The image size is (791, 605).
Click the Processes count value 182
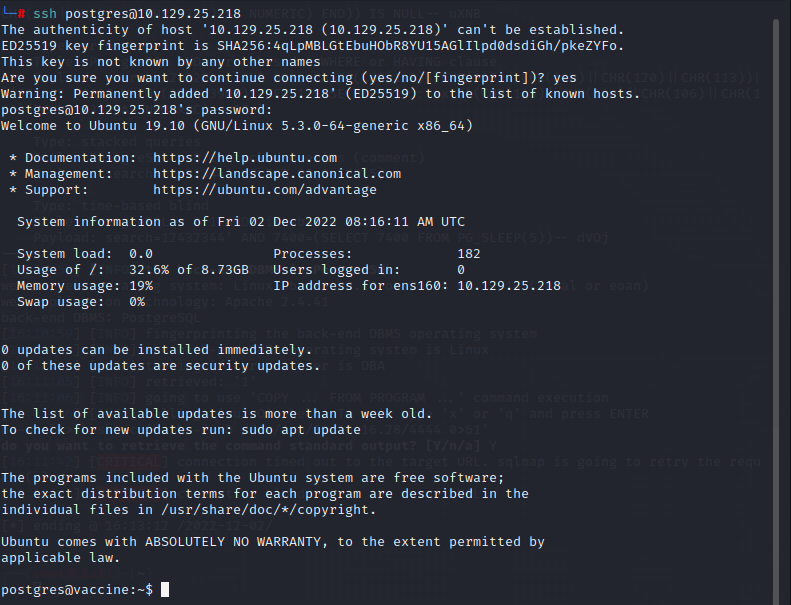point(468,254)
